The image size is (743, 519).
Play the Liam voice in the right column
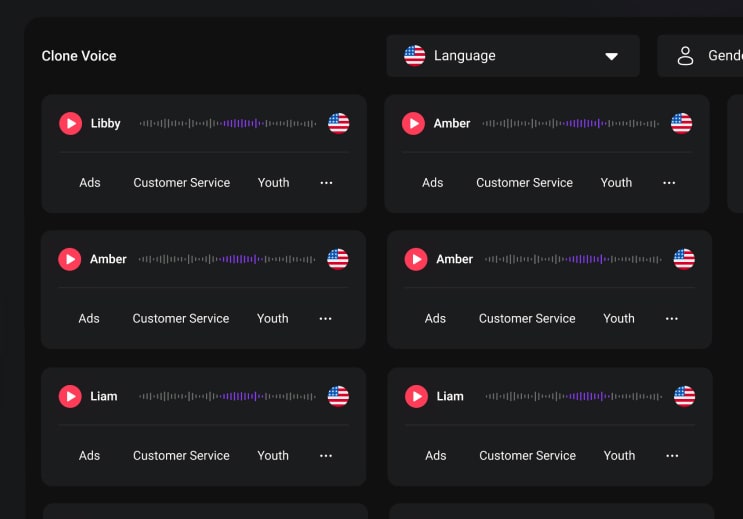(416, 396)
